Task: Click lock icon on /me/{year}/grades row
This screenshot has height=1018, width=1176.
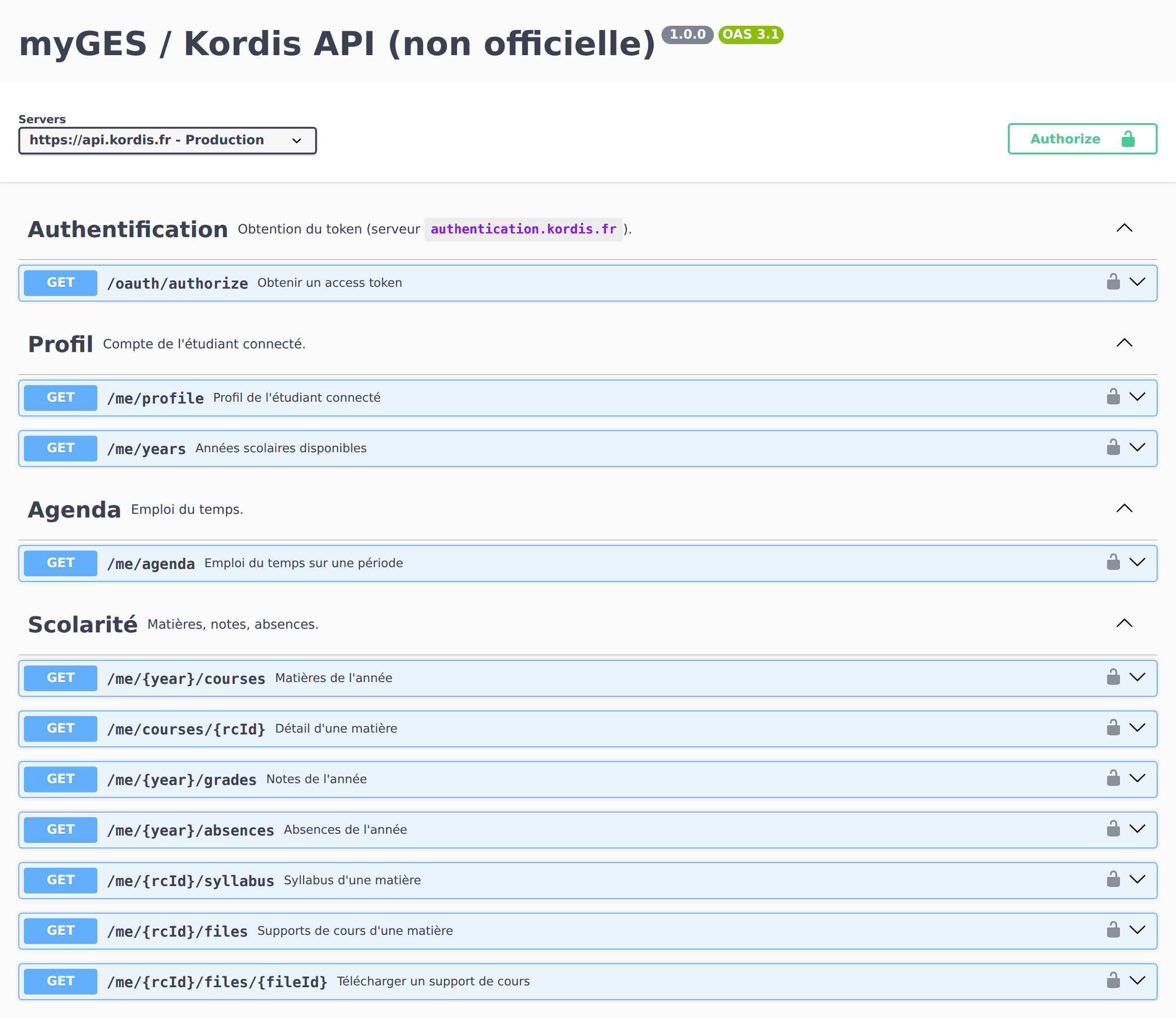Action: tap(1113, 778)
